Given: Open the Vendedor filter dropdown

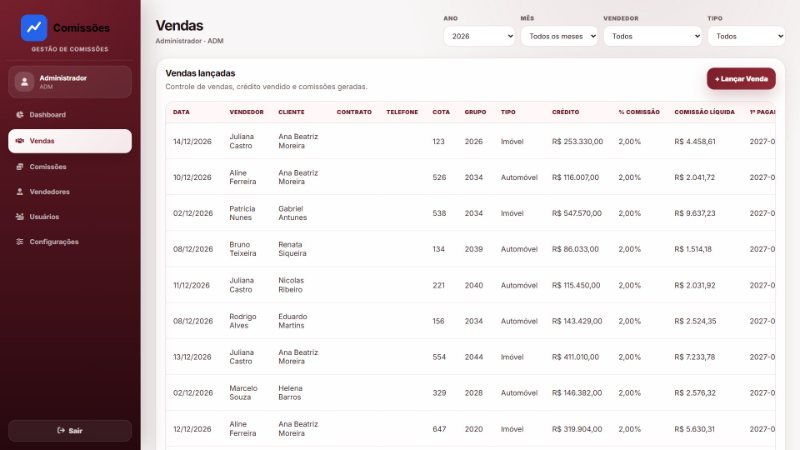Looking at the screenshot, I should 653,36.
